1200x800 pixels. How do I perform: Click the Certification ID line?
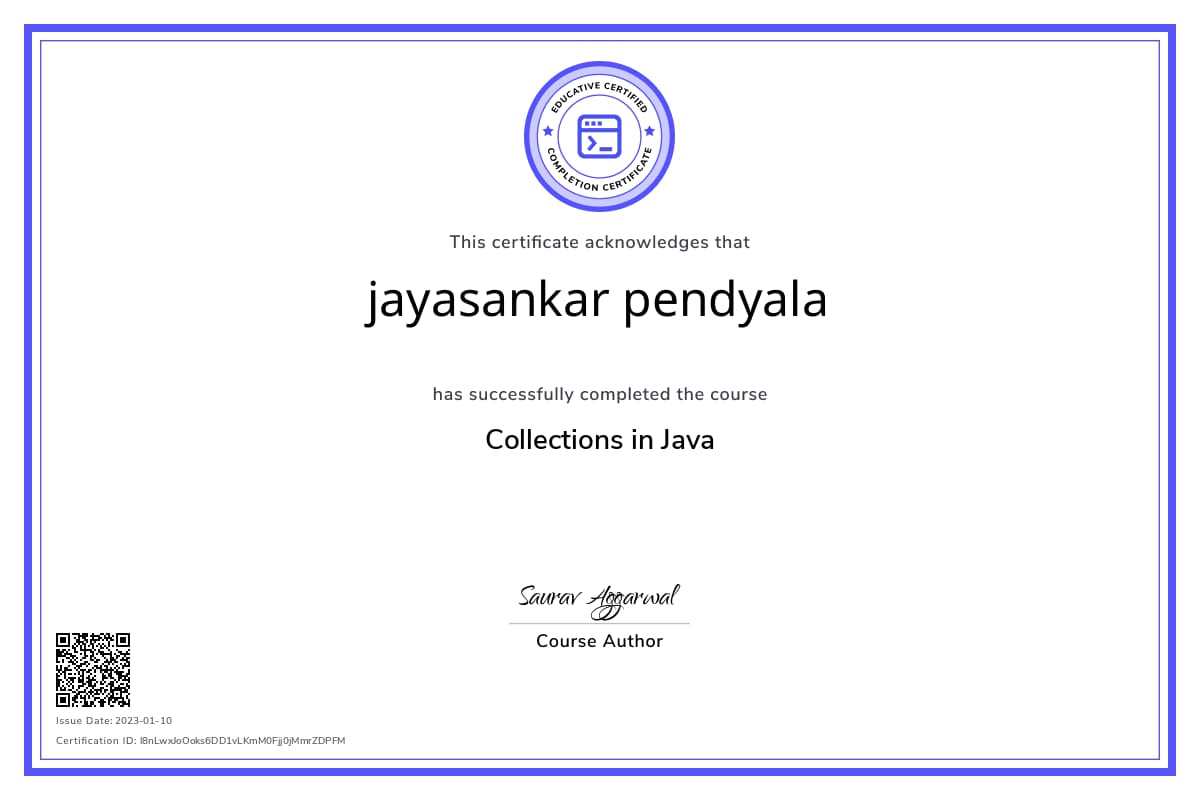(x=201, y=740)
